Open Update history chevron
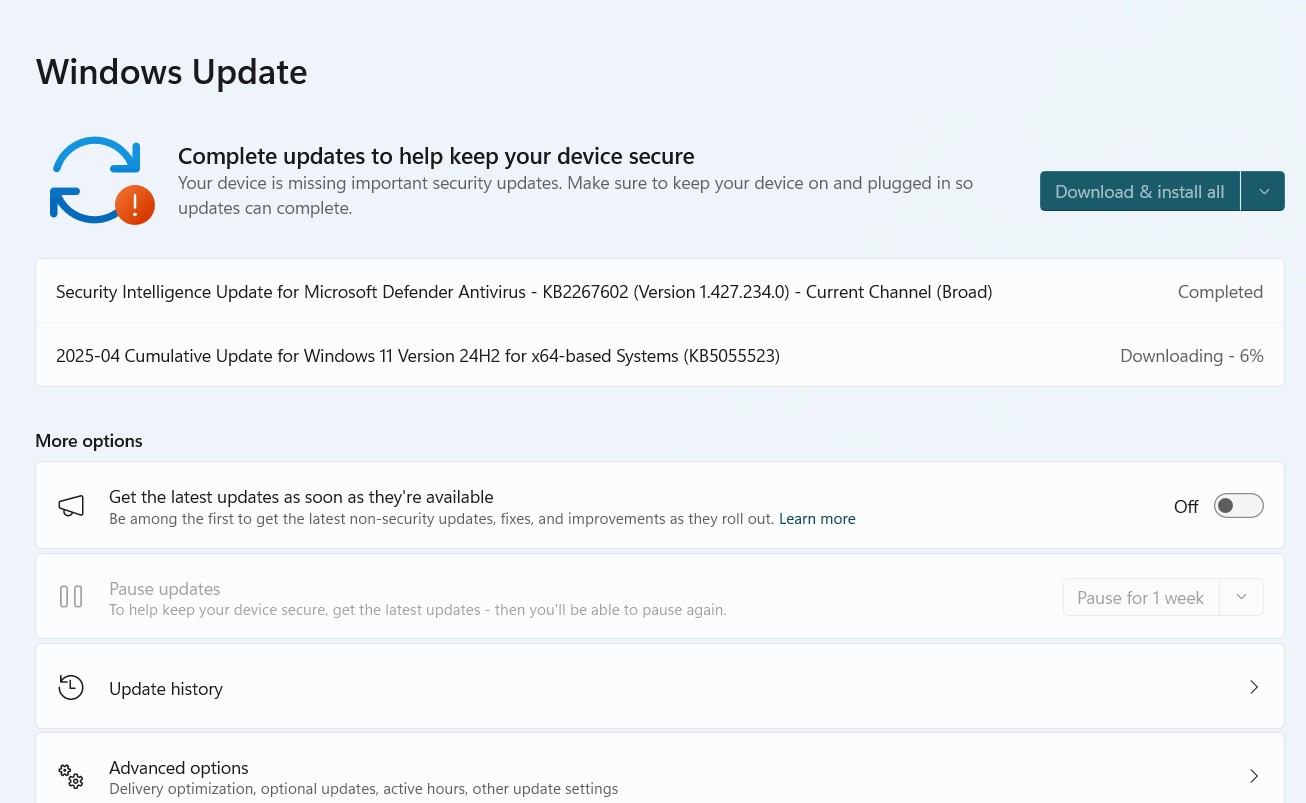1306x803 pixels. [1254, 687]
